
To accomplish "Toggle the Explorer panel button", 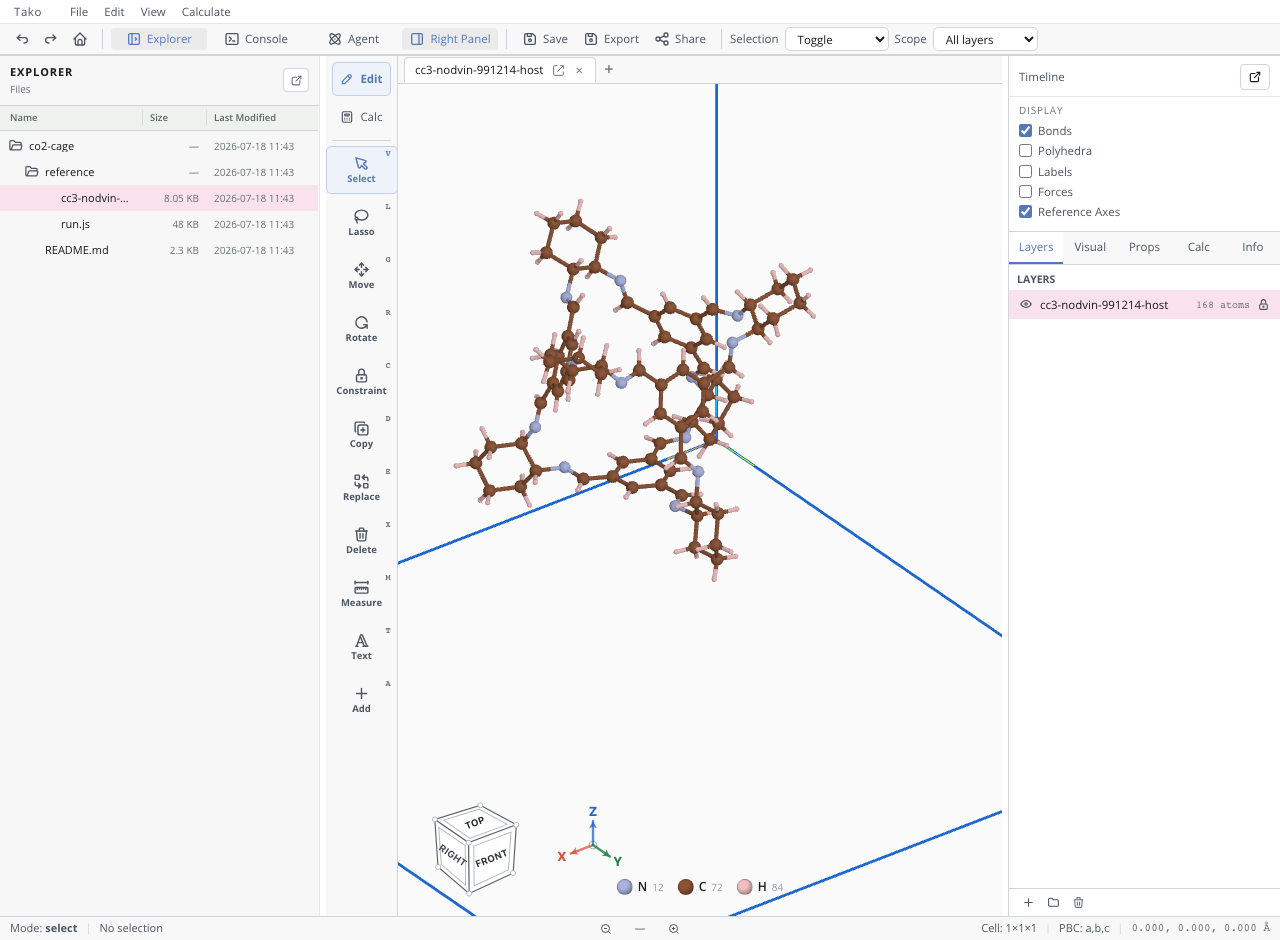I will (159, 39).
